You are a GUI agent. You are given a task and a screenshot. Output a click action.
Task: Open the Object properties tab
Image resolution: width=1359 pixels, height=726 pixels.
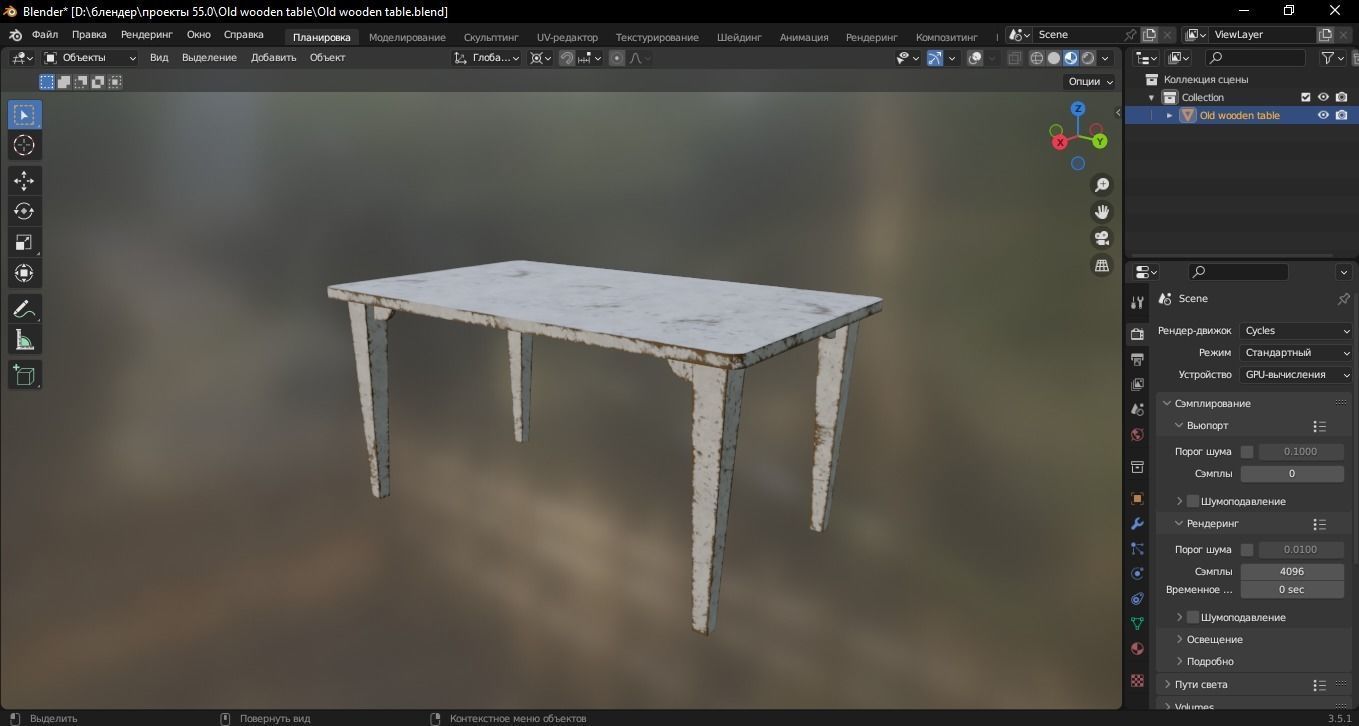click(1137, 498)
